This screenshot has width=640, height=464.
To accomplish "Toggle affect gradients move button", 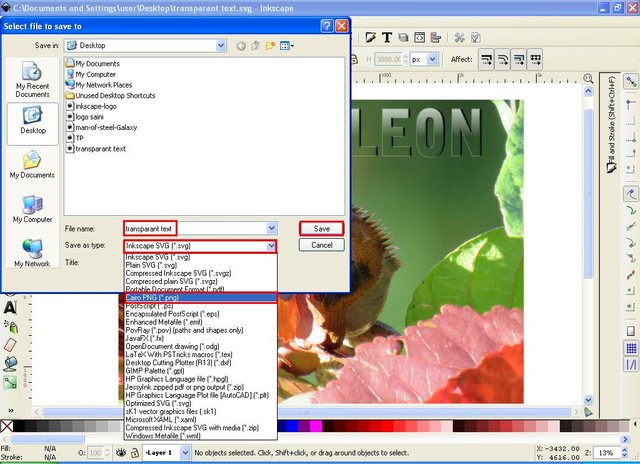I will click(519, 60).
